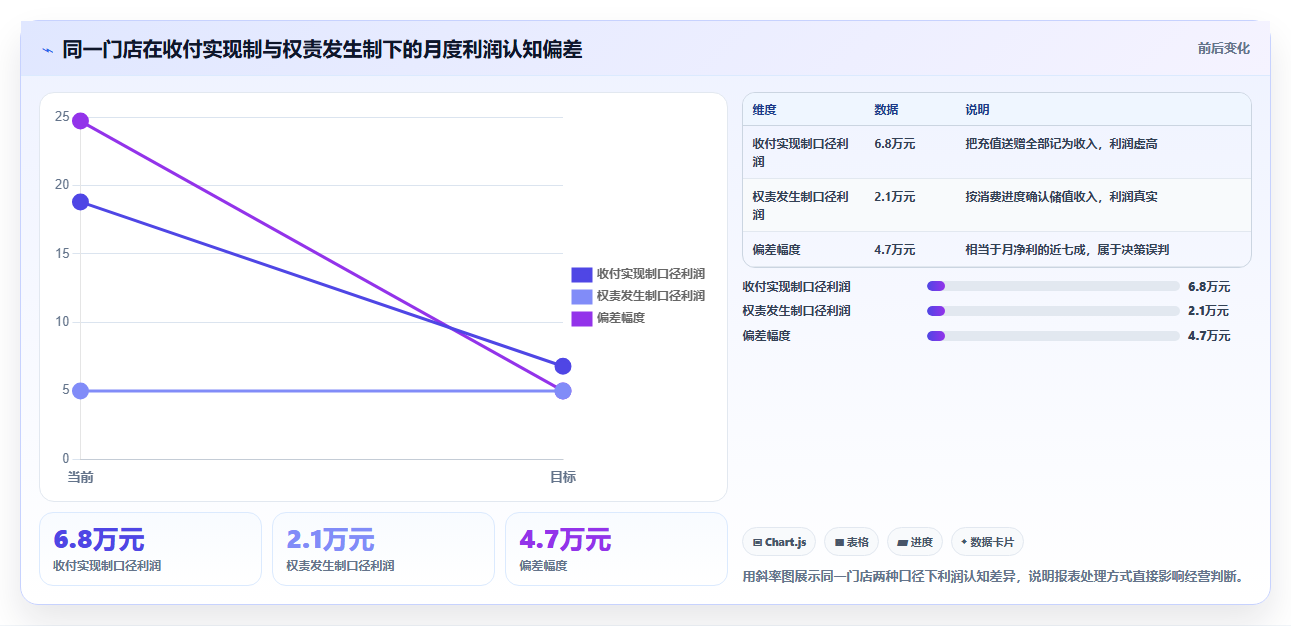Click stat card caption 偏差幅度
Screen dimensions: 1291x626
[543, 565]
